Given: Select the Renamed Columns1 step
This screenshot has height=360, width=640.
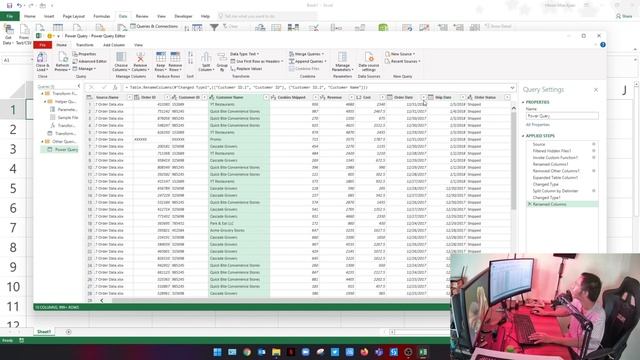Looking at the screenshot, I should pos(550,164).
